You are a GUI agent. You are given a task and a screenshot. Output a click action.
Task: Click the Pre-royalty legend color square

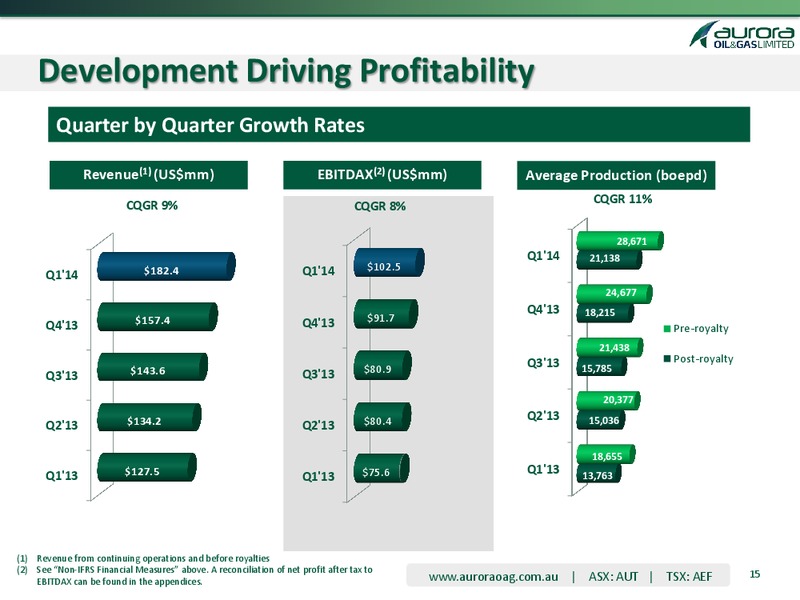(x=667, y=329)
